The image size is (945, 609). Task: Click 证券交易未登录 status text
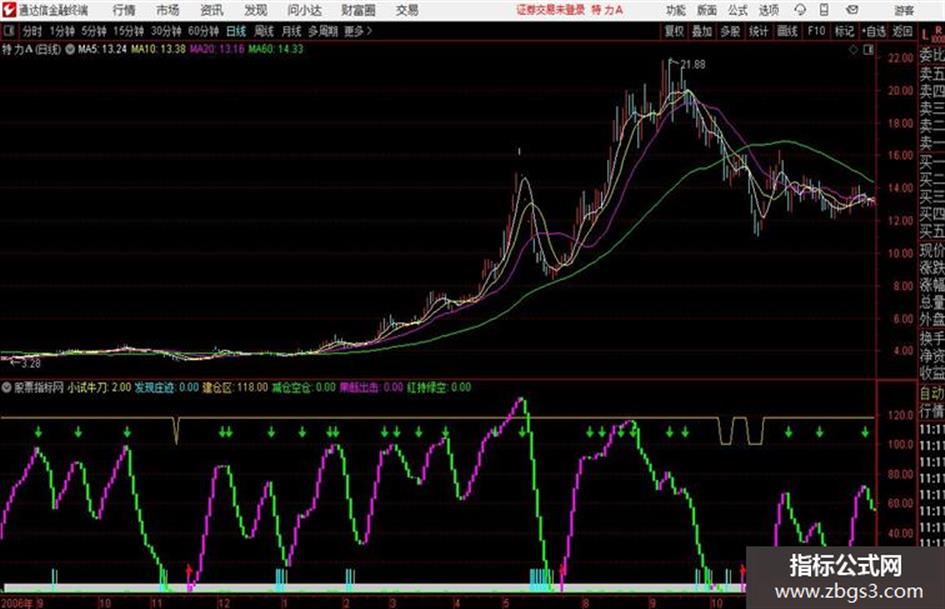click(551, 10)
